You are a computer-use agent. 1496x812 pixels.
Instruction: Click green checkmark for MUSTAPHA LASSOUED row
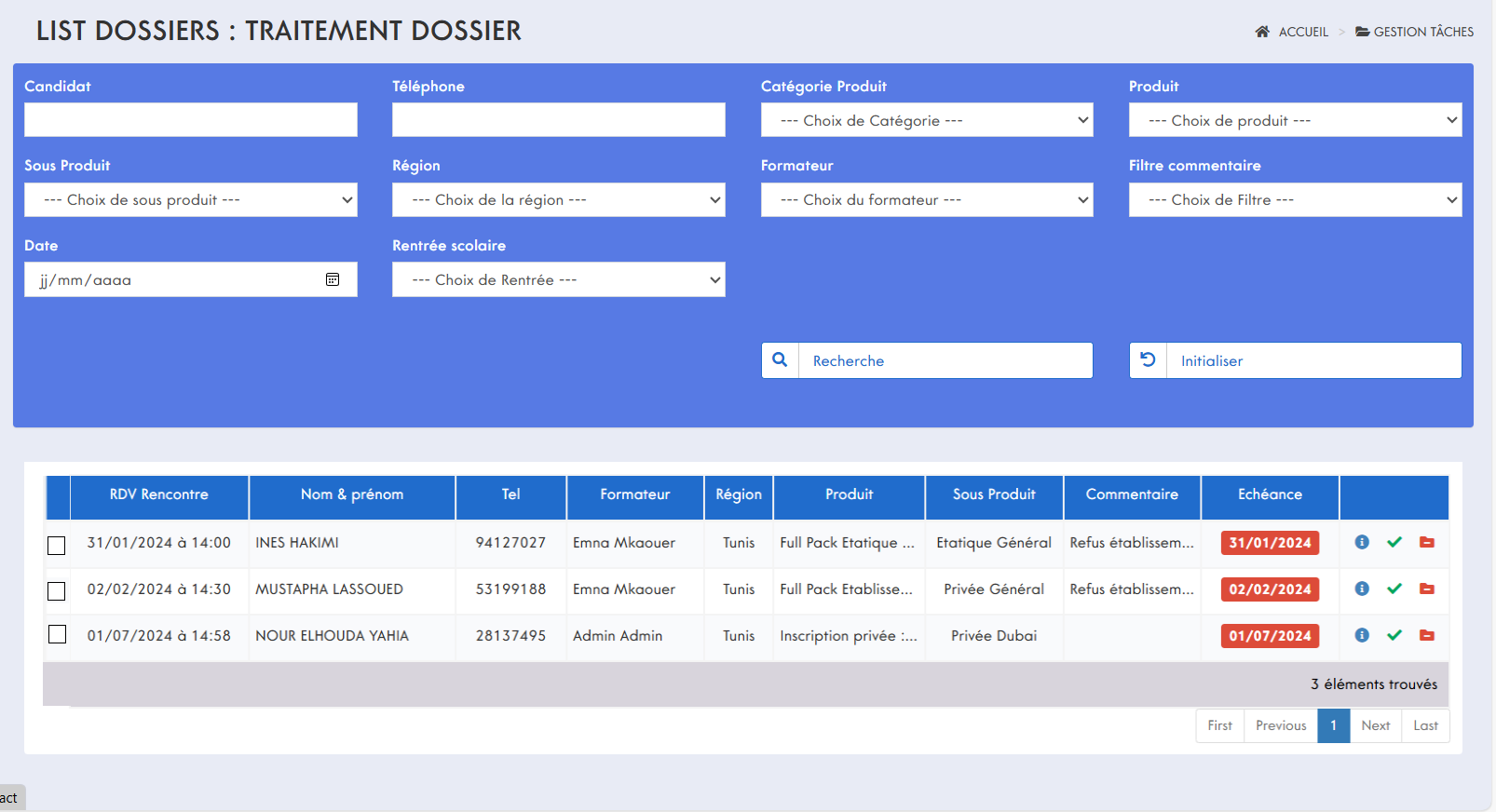(x=1394, y=589)
